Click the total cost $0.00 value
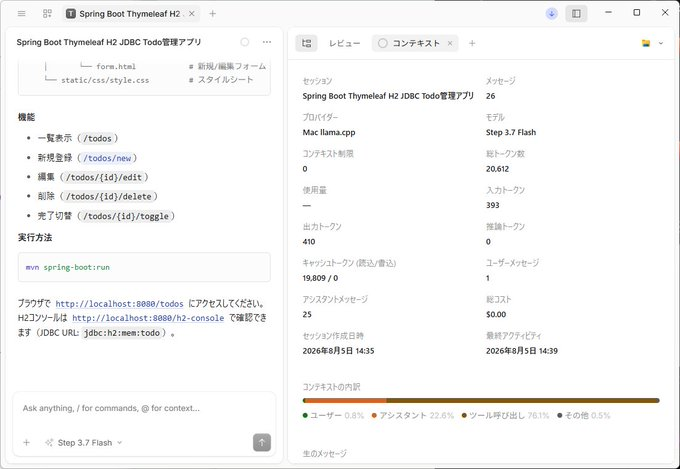The width and height of the screenshot is (680, 469). 496,315
